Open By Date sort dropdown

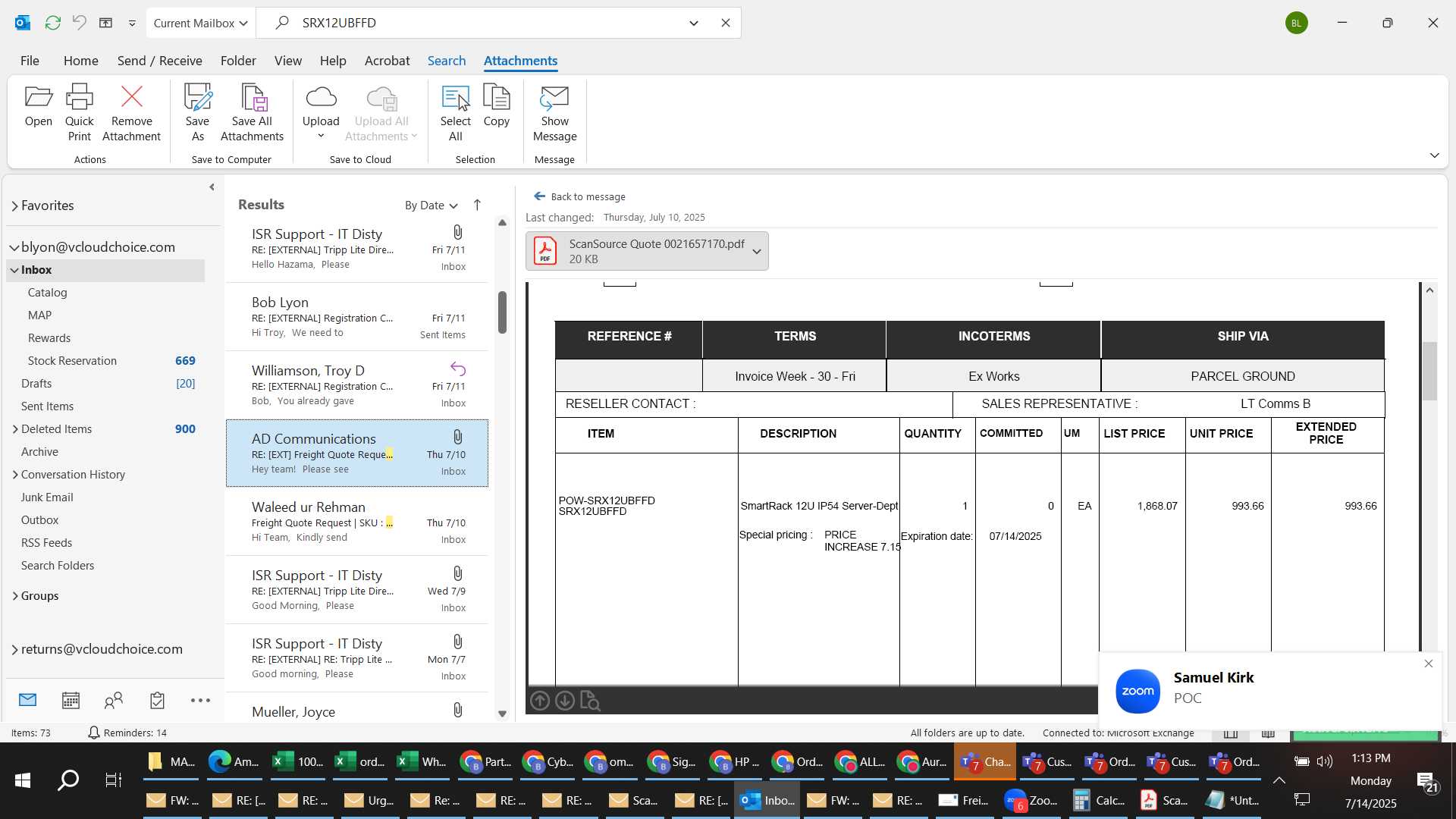[x=431, y=205]
